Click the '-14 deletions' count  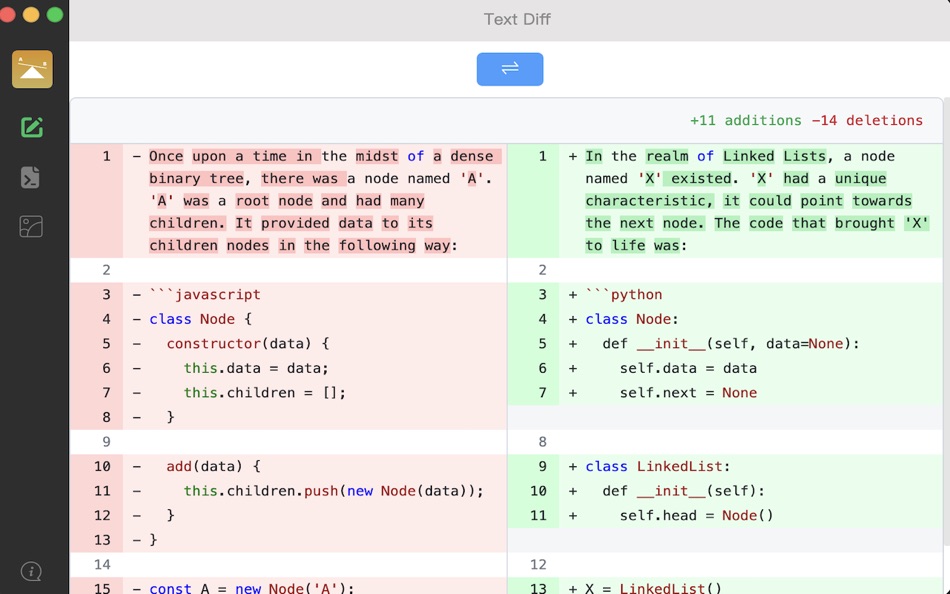[867, 121]
